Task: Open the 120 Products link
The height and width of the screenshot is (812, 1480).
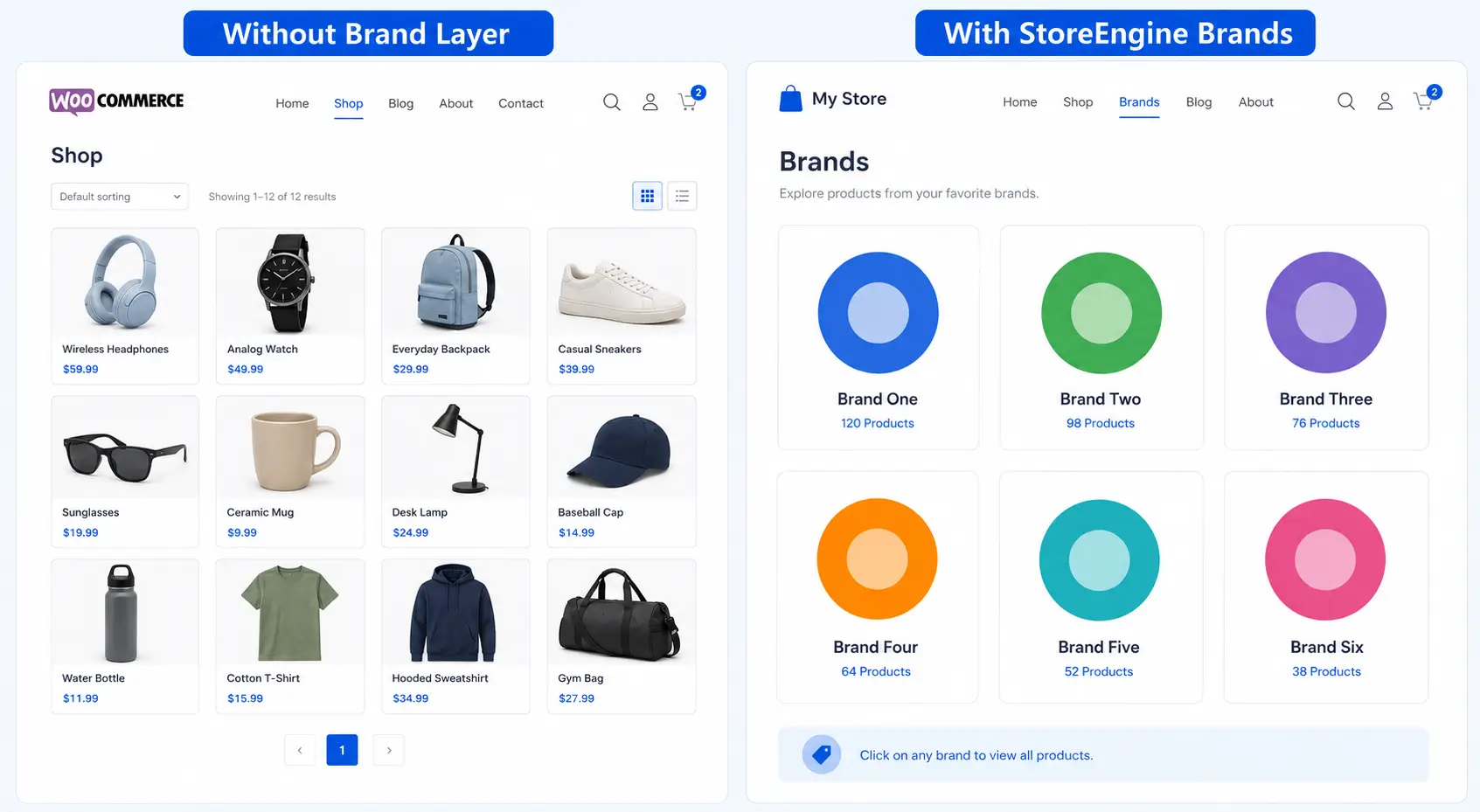Action: pyautogui.click(x=878, y=423)
